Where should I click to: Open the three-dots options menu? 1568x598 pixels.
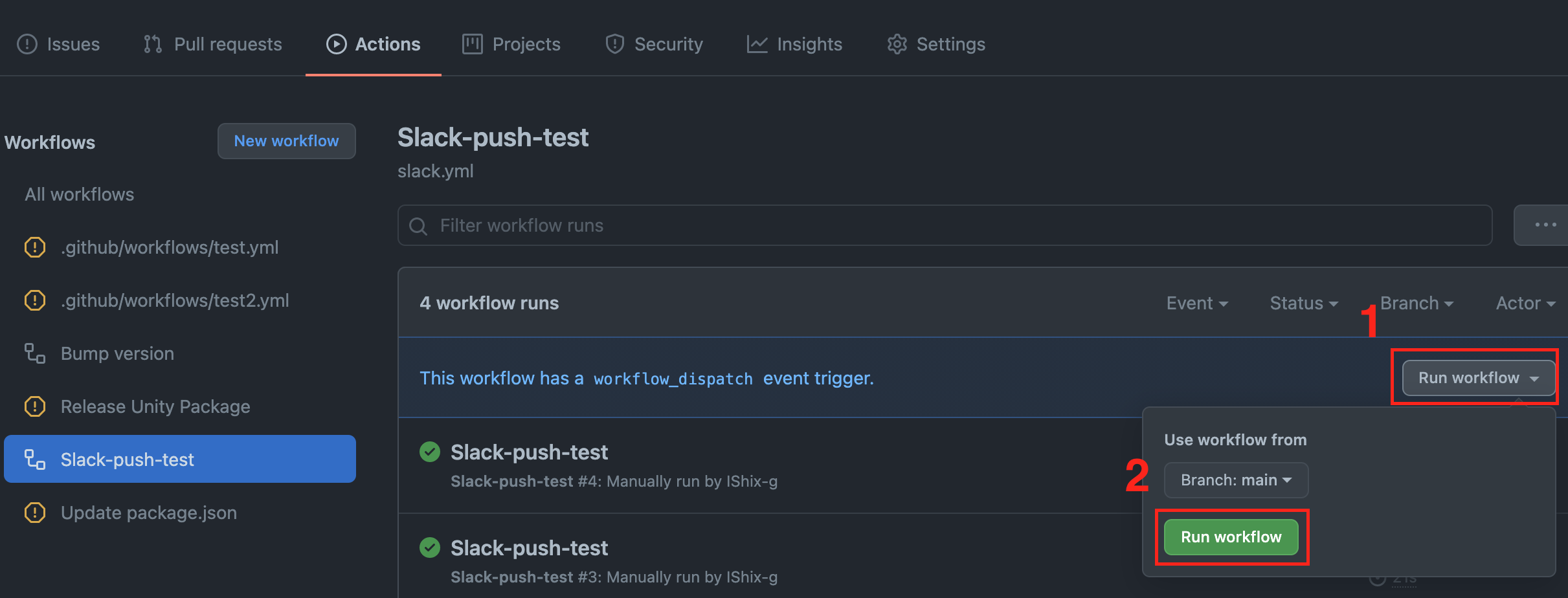tap(1545, 225)
